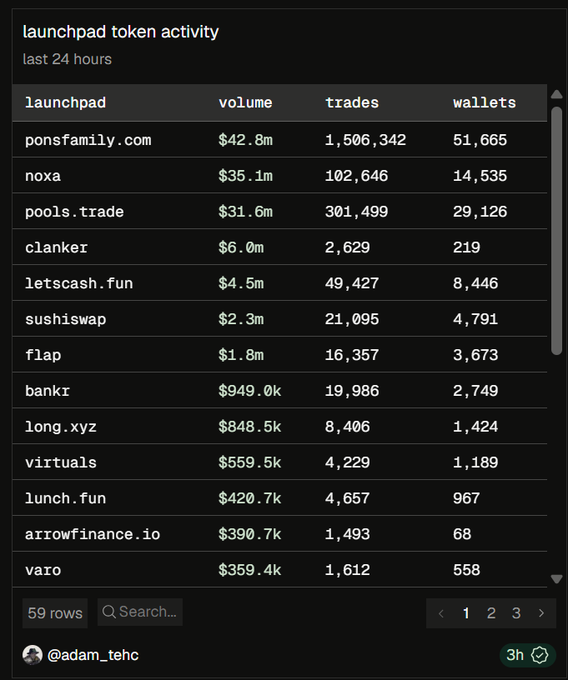Click the flap launchpad name
The height and width of the screenshot is (680, 568).
coord(43,355)
